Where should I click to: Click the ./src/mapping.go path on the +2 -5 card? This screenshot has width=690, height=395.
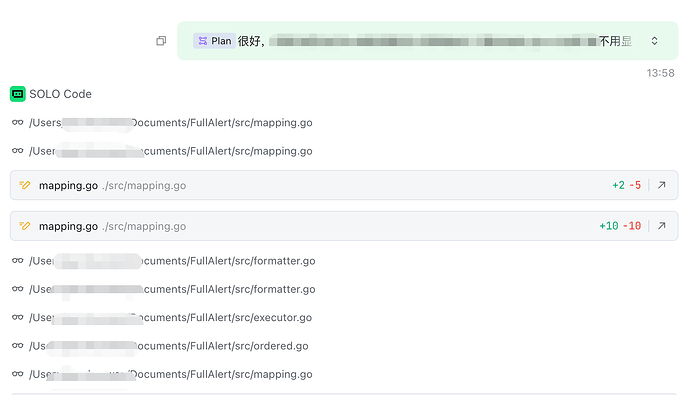[144, 186]
